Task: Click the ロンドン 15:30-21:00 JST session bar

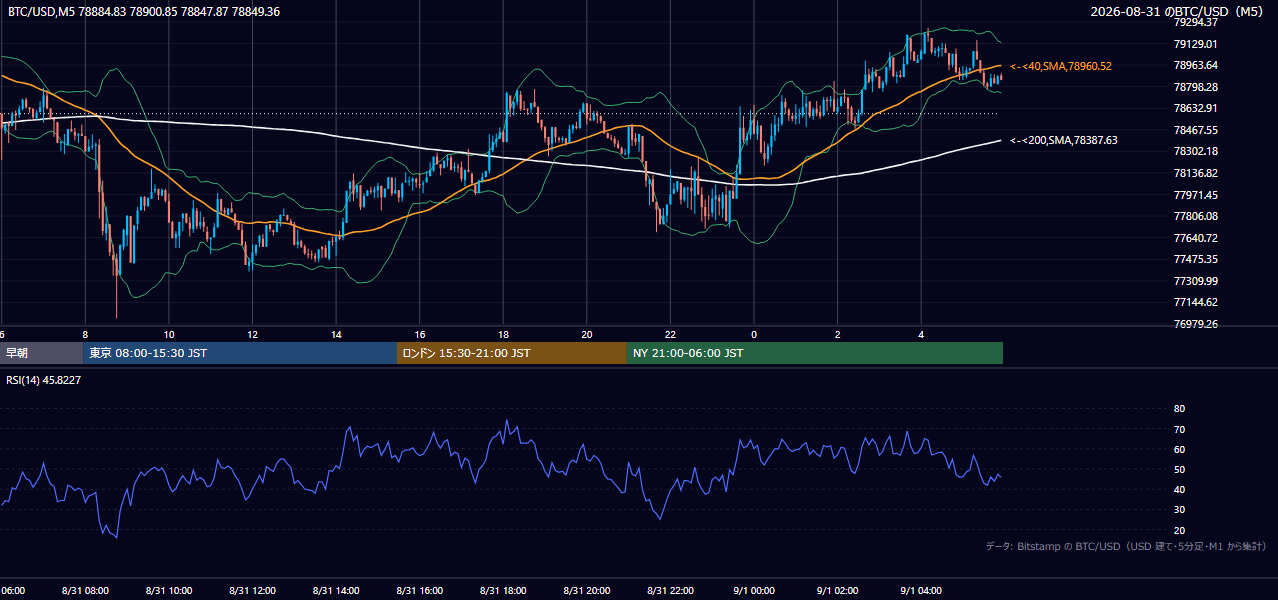Action: [512, 353]
